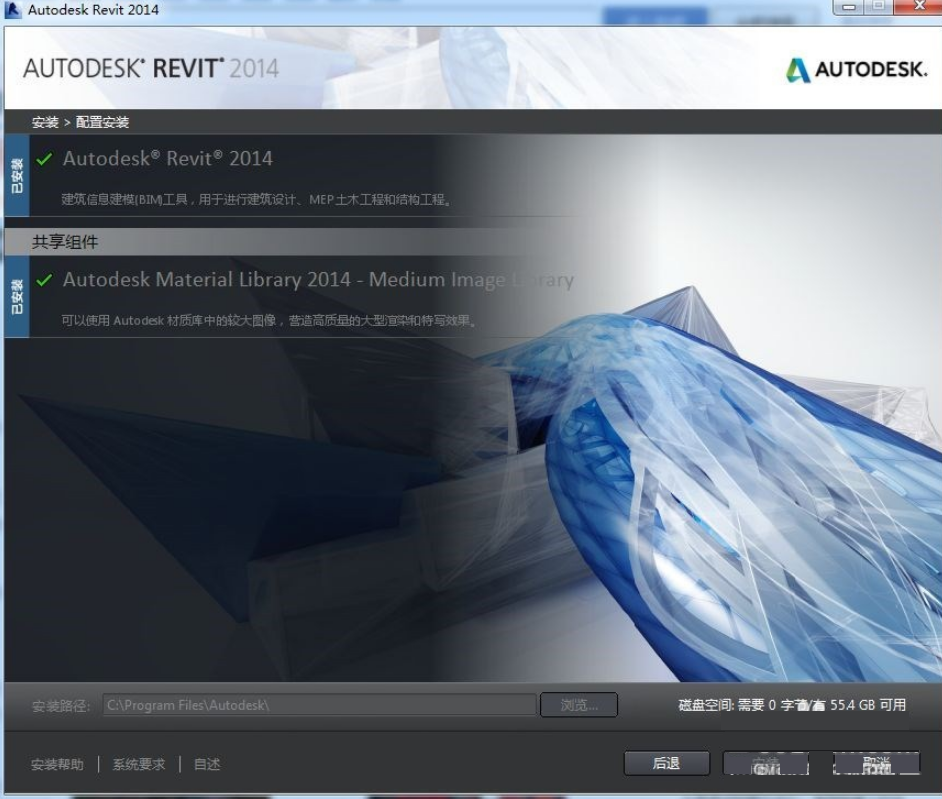Click the Revit app icon in title bar
This screenshot has height=799, width=942.
coord(12,10)
